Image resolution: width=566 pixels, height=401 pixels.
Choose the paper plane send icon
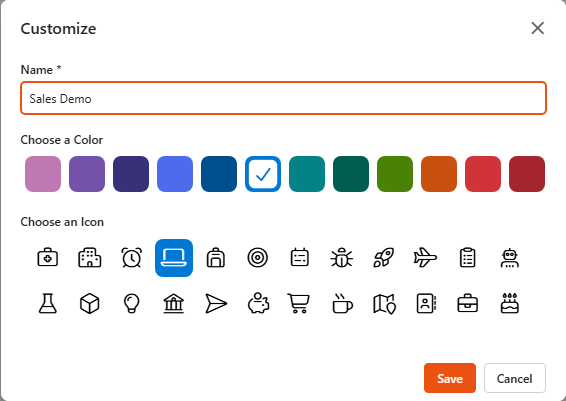[x=216, y=303]
